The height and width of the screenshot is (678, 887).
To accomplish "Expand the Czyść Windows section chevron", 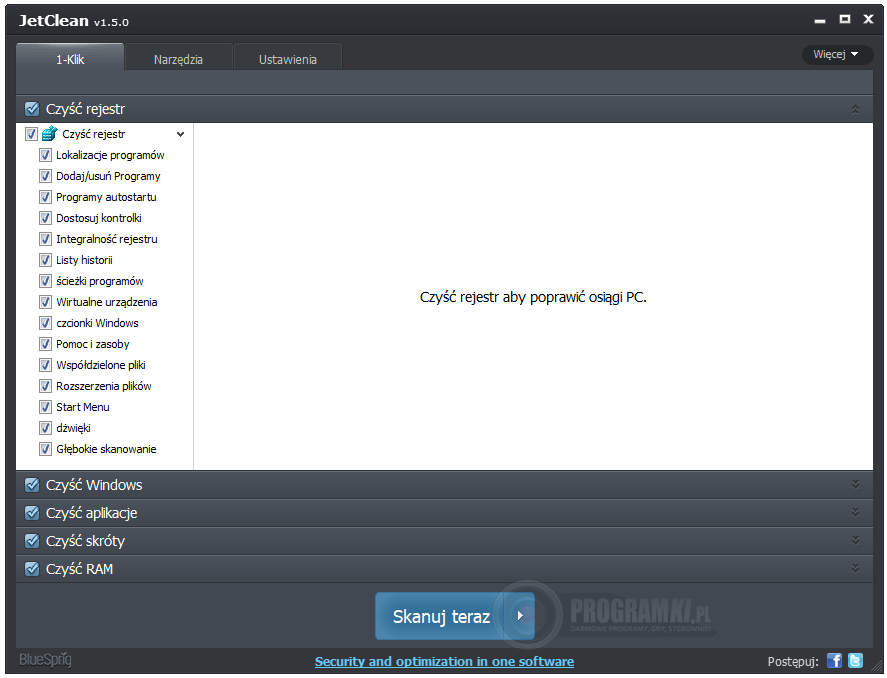I will point(855,485).
